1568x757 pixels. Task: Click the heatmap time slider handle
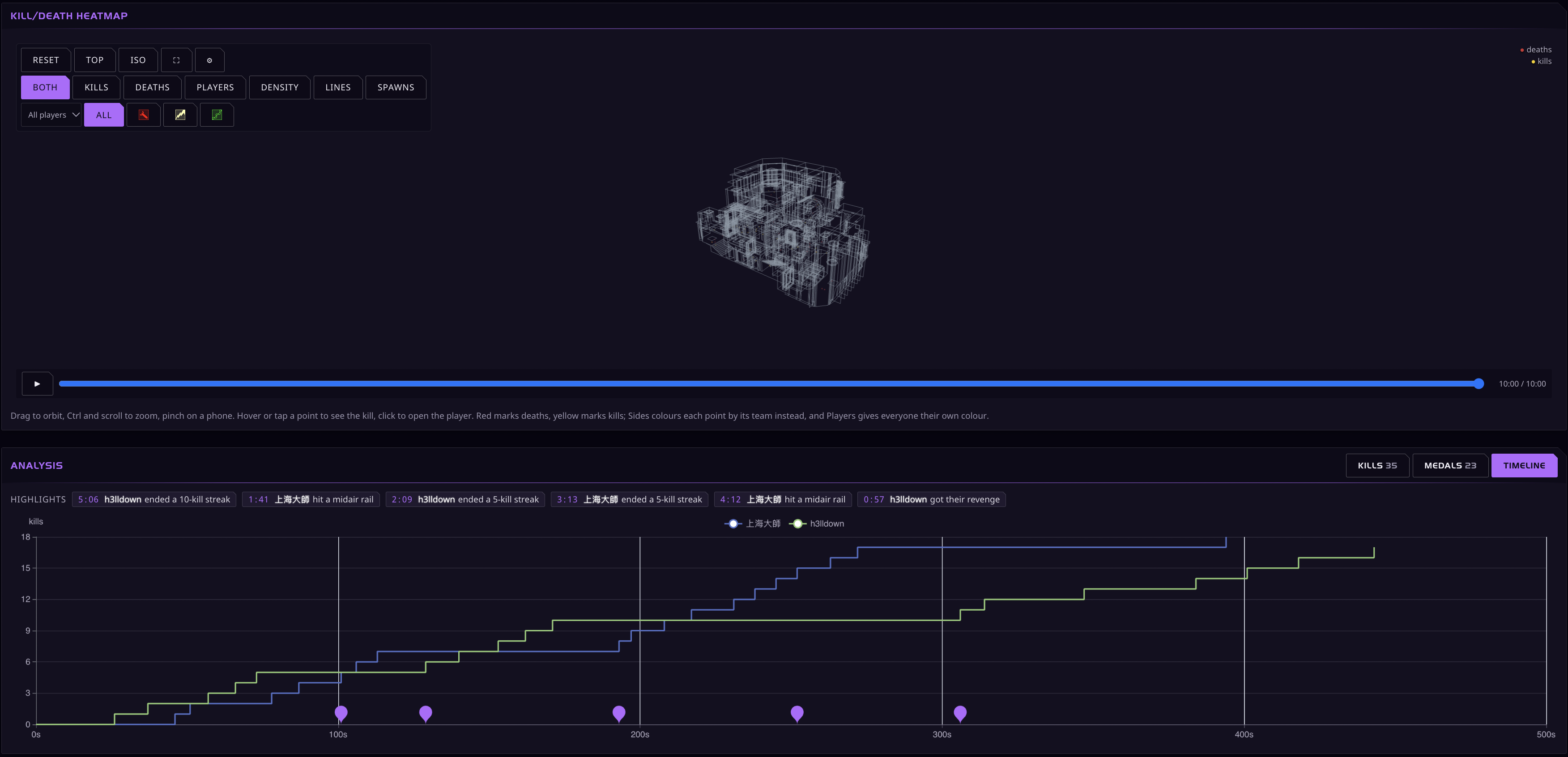tap(1479, 384)
